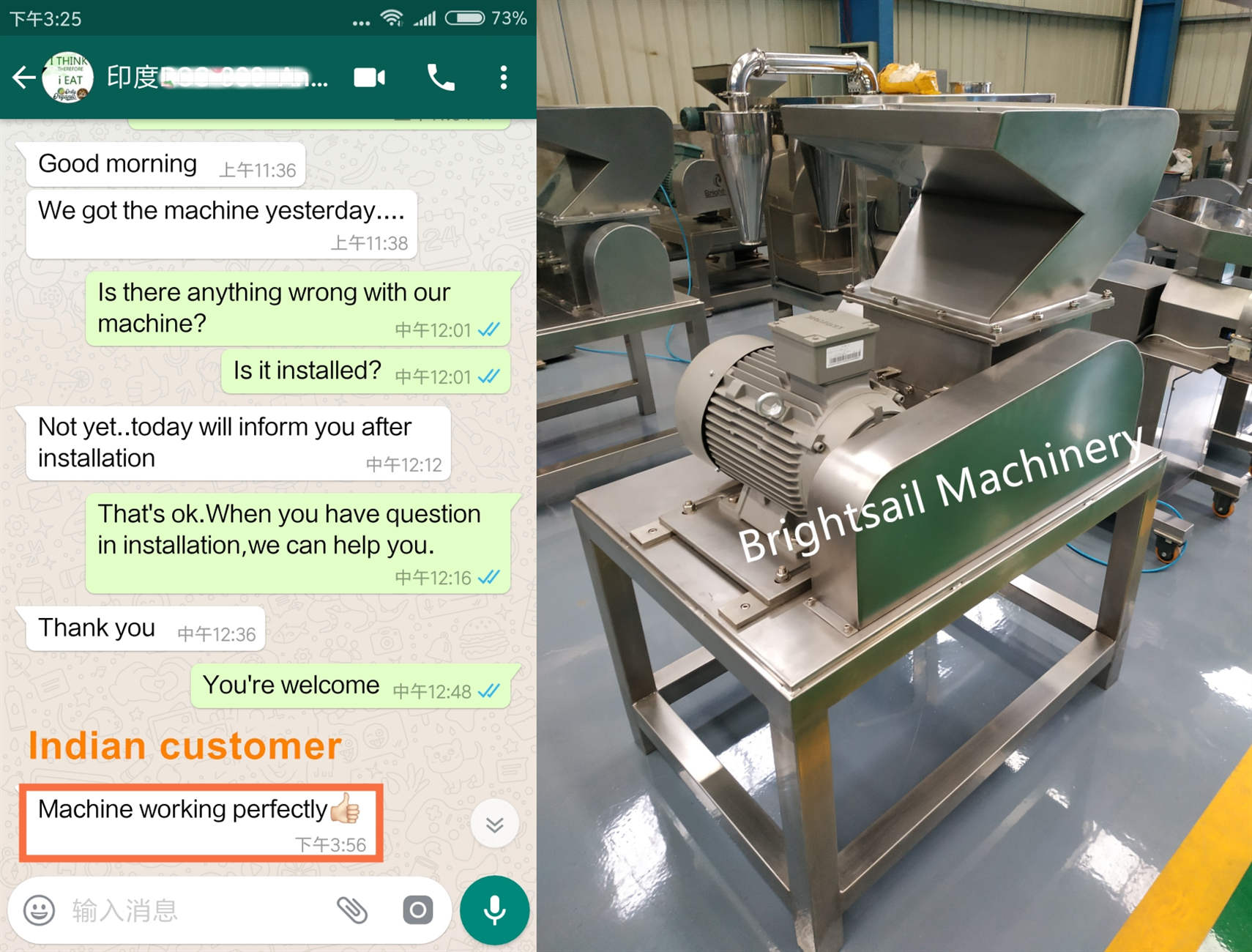Select the 'Is it installed?' message
This screenshot has width=1252, height=952.
366,372
